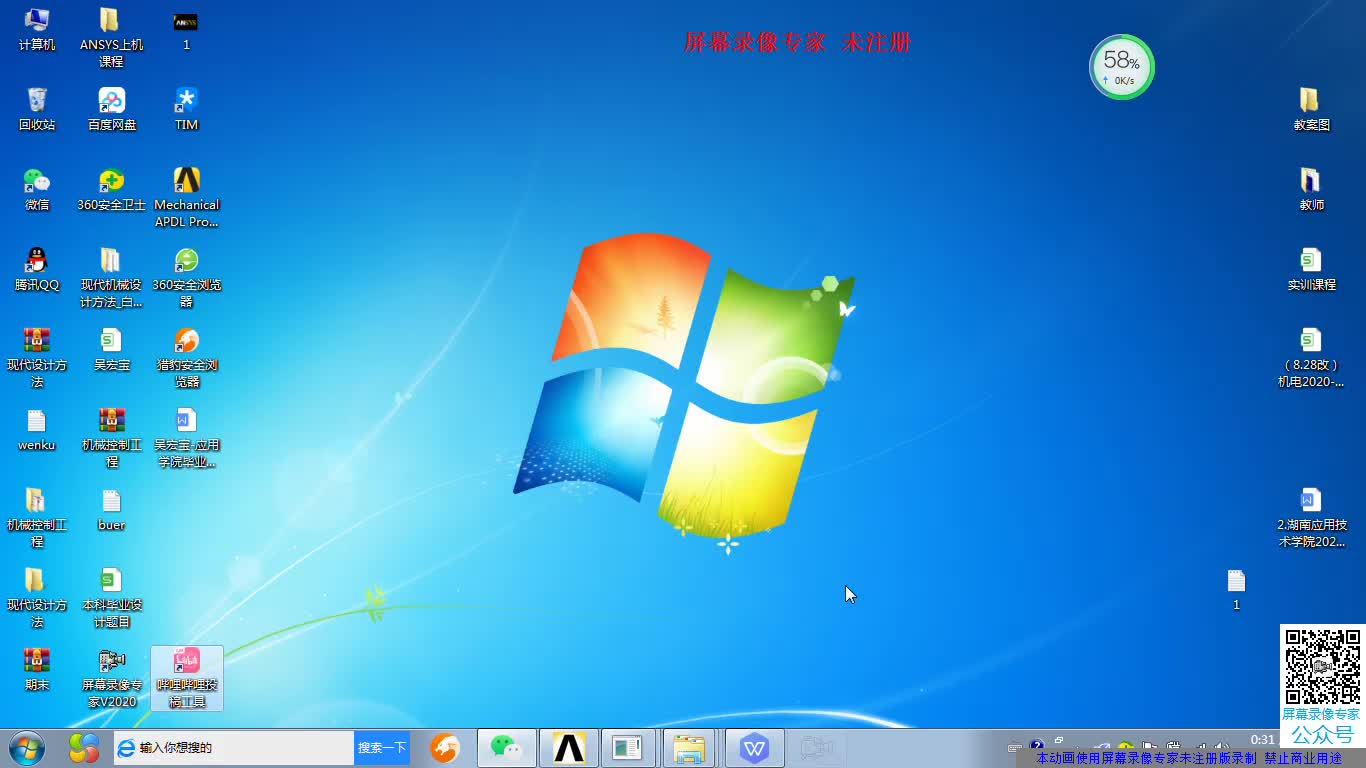This screenshot has height=768, width=1366.
Task: Launch 百度网盘 from the desktop
Action: click(111, 110)
